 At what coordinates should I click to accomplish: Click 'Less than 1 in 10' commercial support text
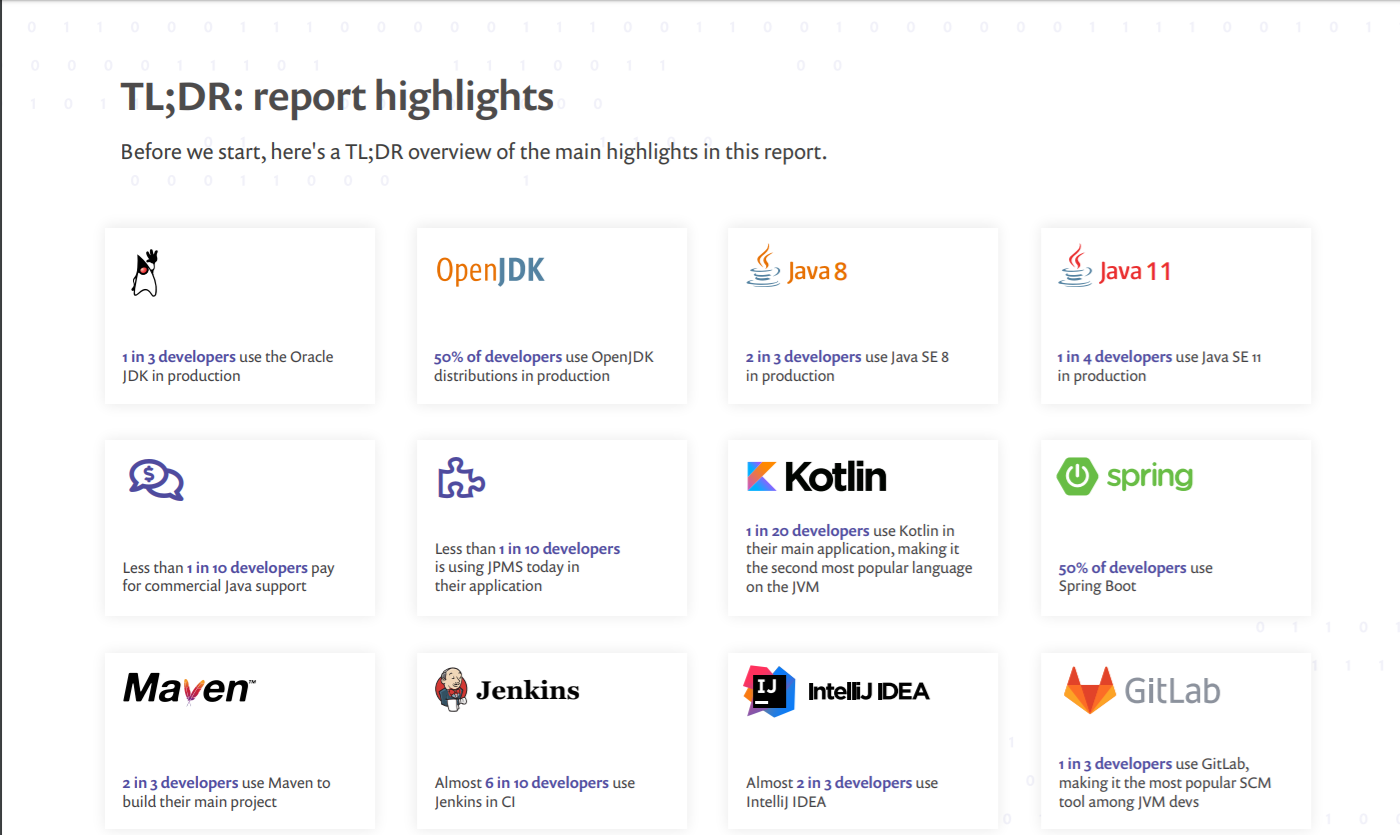229,577
